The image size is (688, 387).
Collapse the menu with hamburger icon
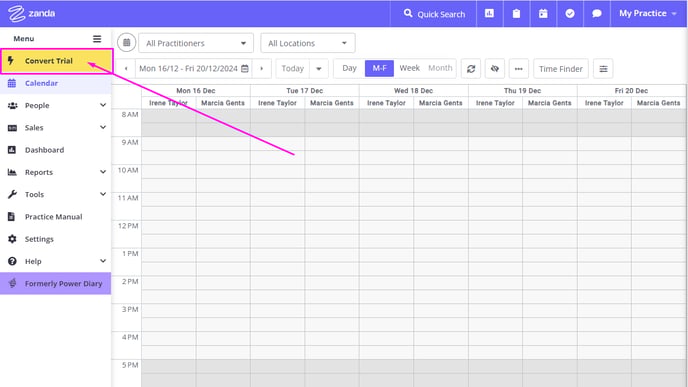click(97, 39)
